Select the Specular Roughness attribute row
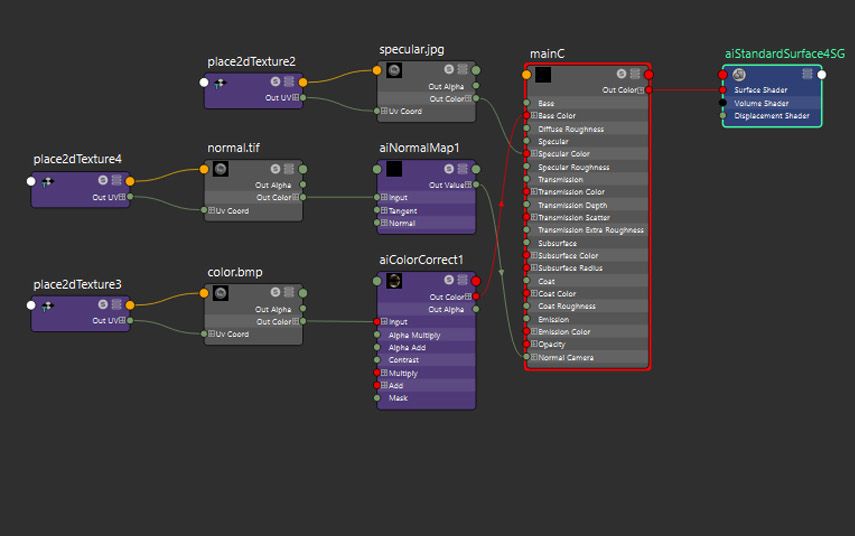This screenshot has width=855, height=536. pyautogui.click(x=573, y=167)
